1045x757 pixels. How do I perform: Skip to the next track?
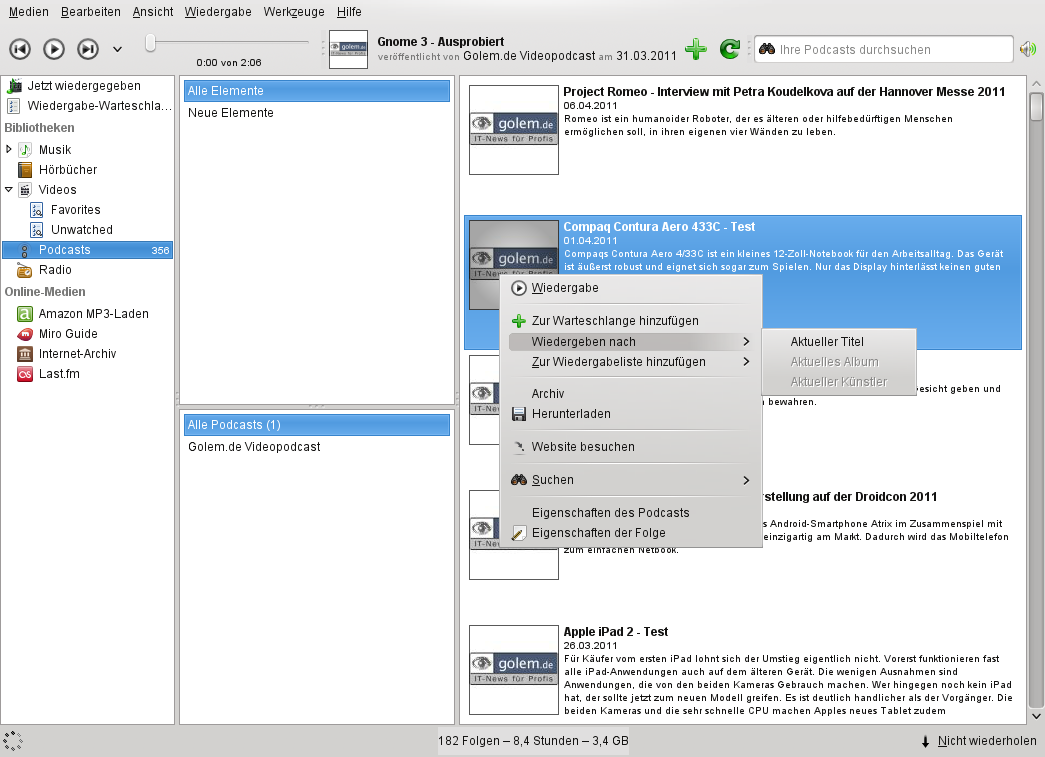point(88,49)
